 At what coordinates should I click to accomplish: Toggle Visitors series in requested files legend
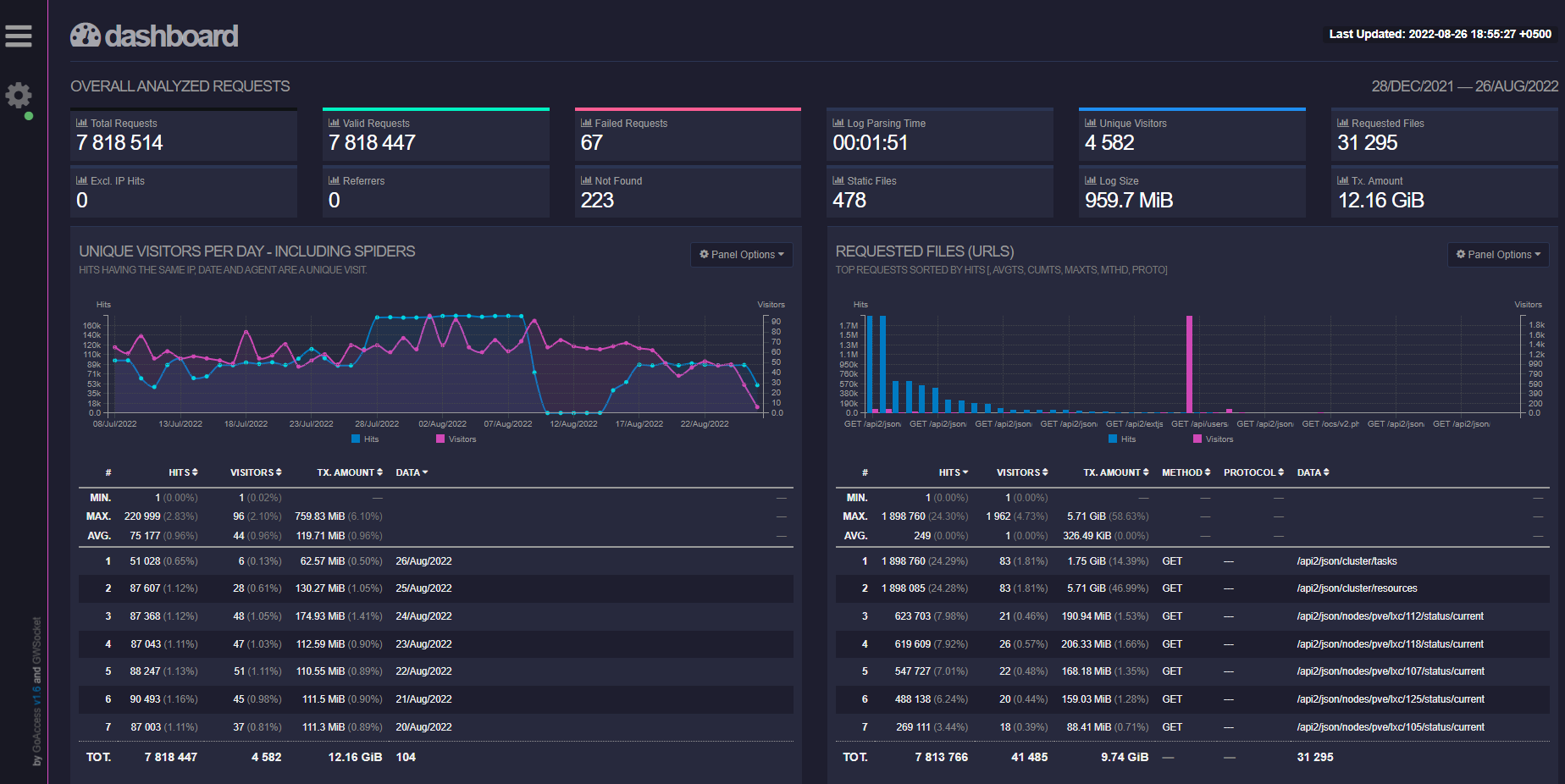click(1213, 439)
